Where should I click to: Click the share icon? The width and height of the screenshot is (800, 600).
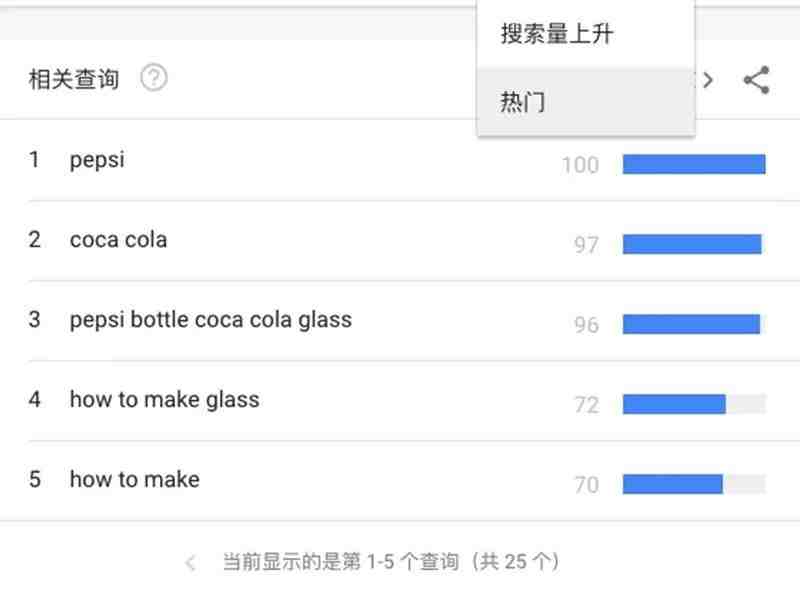(x=757, y=80)
